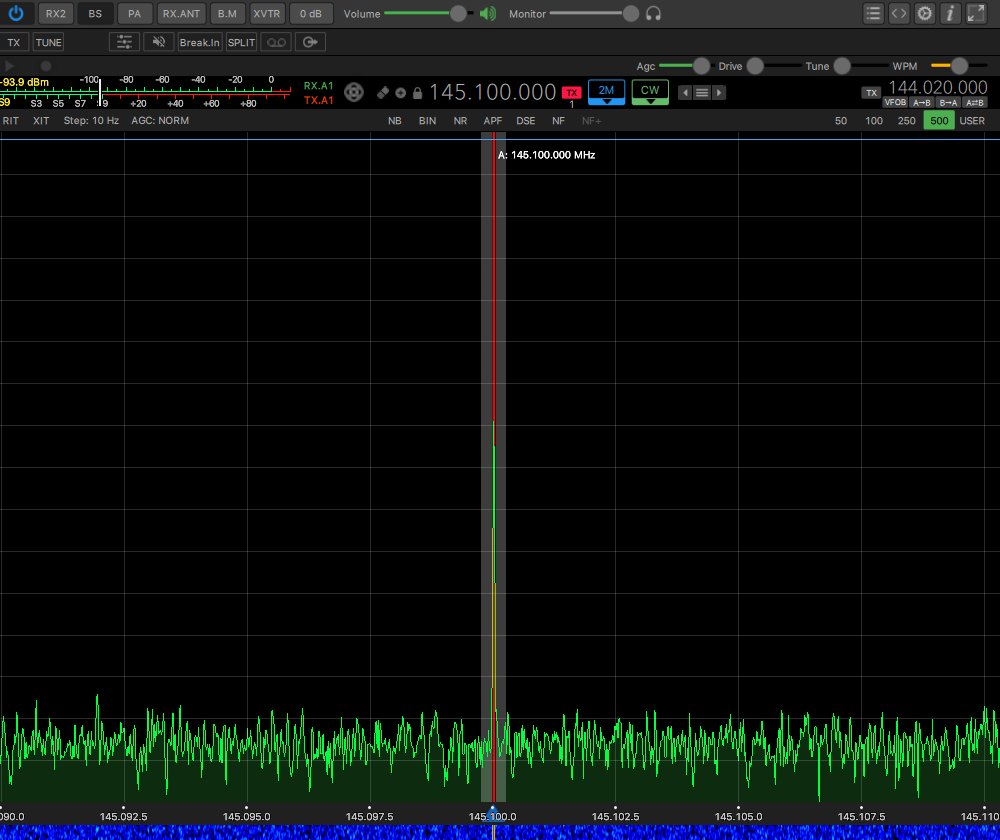Click the circle-arrow icon next to the recorder

(310, 42)
